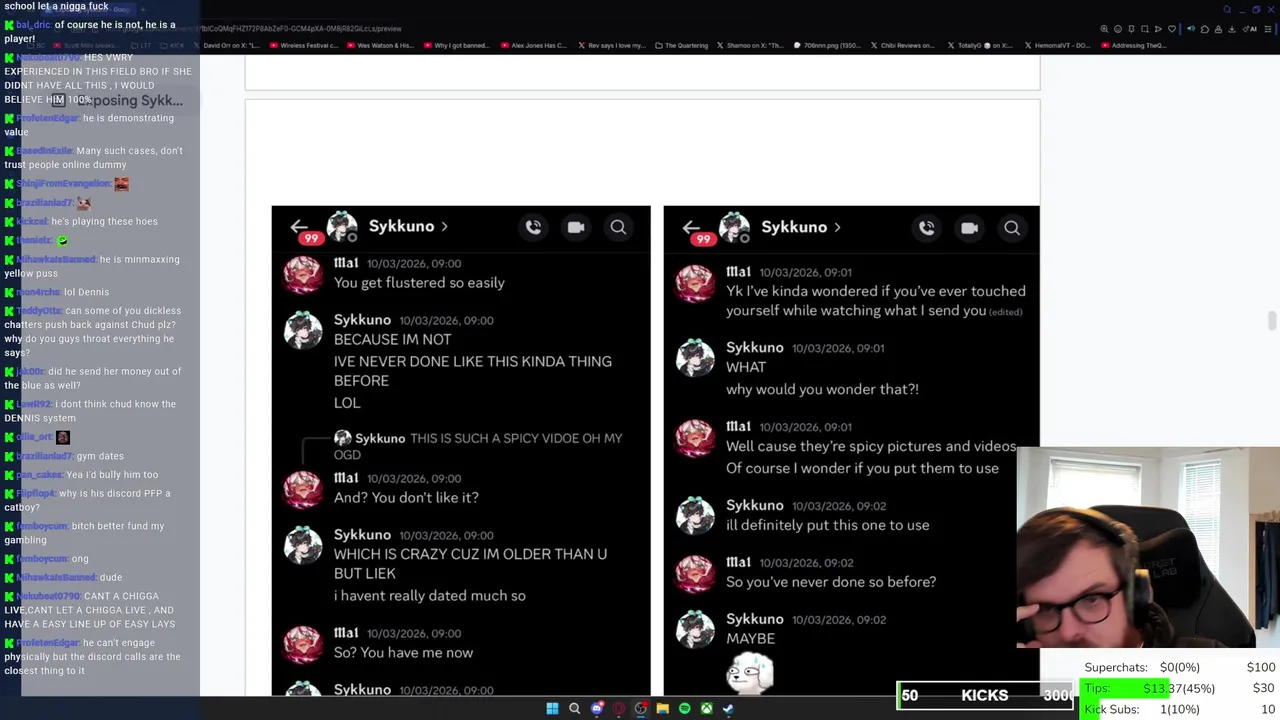Image resolution: width=1280 pixels, height=720 pixels.
Task: Click stream chat message 'gym dates'
Action: click(97, 456)
